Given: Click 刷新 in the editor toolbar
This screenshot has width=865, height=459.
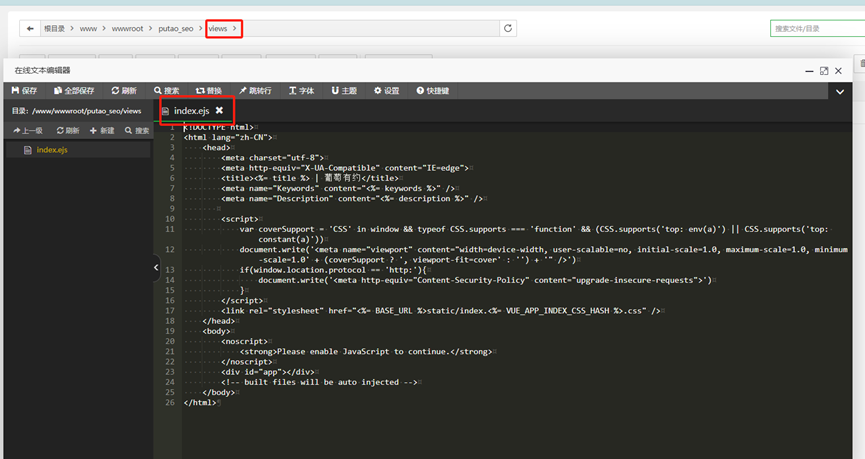Looking at the screenshot, I should pyautogui.click(x=124, y=90).
